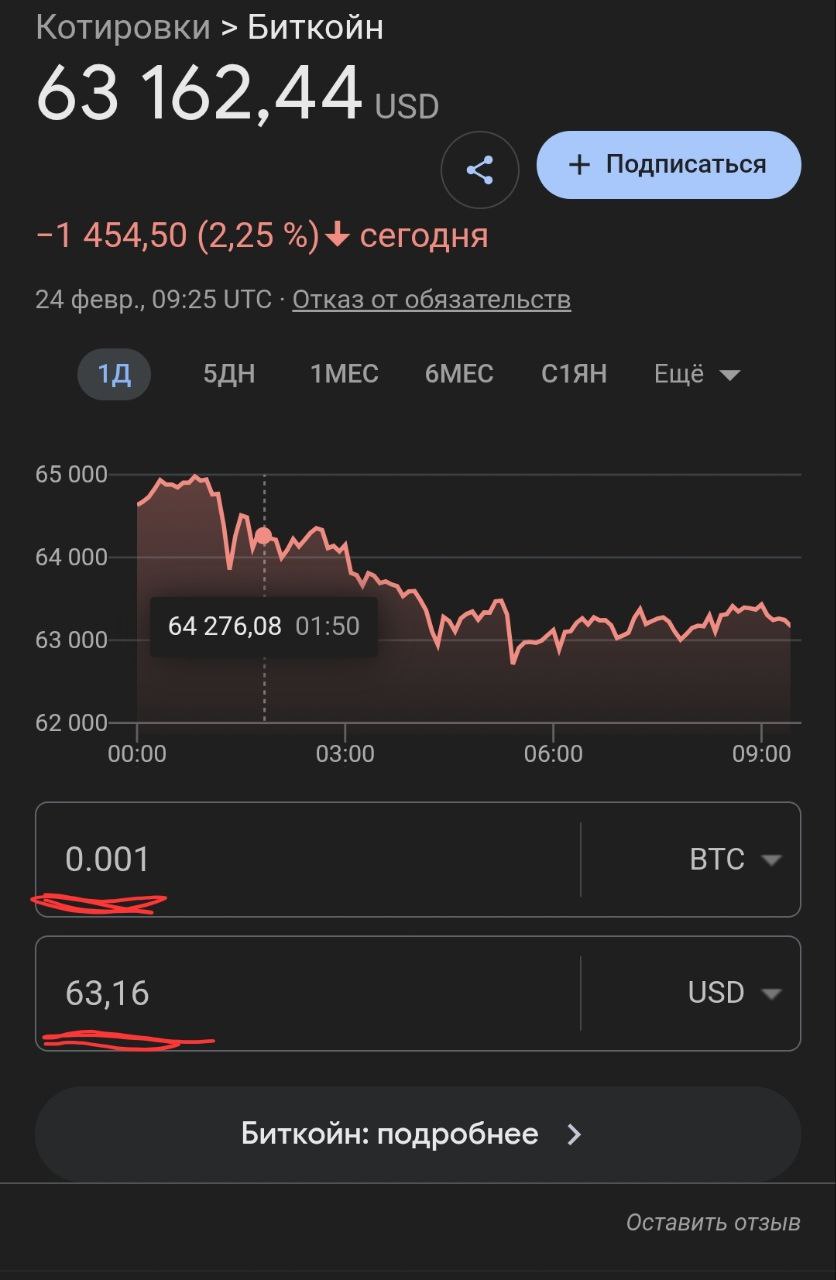The image size is (836, 1280).
Task: Show the 6МЕС chart range
Action: [459, 375]
